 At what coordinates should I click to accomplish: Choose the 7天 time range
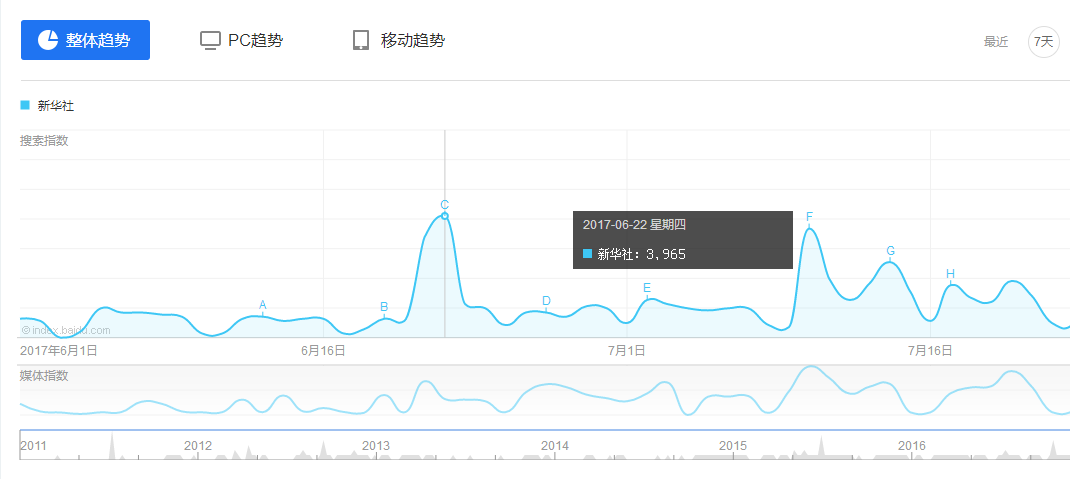tap(1043, 41)
